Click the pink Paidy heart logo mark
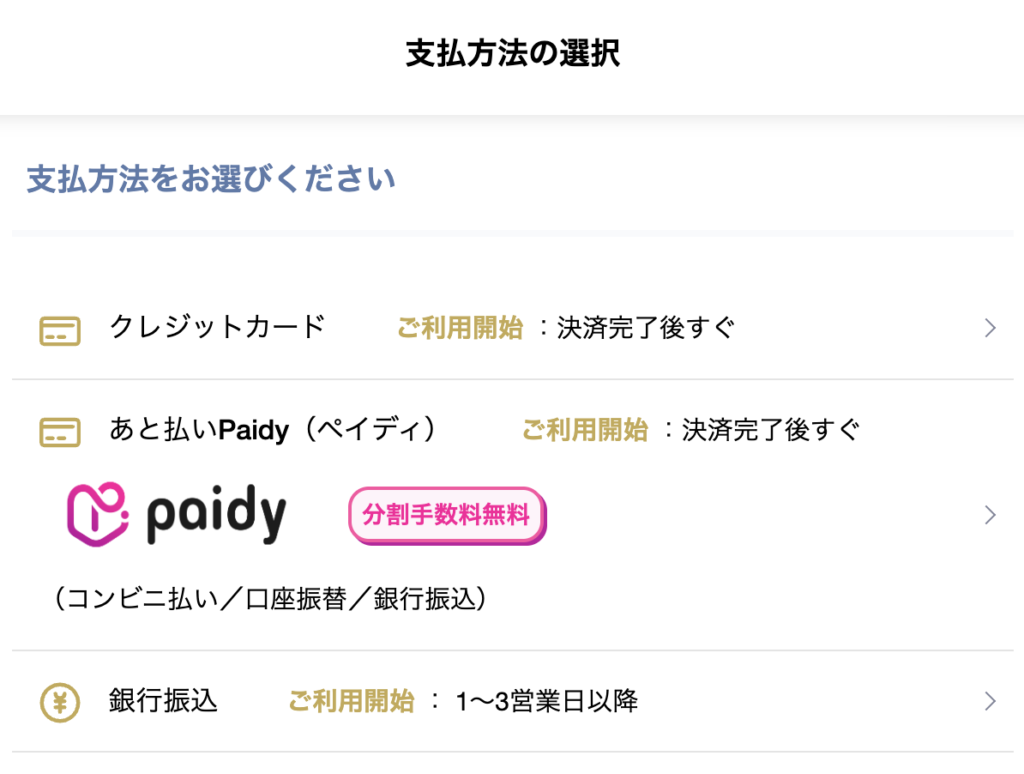The width and height of the screenshot is (1024, 774). pos(97,513)
